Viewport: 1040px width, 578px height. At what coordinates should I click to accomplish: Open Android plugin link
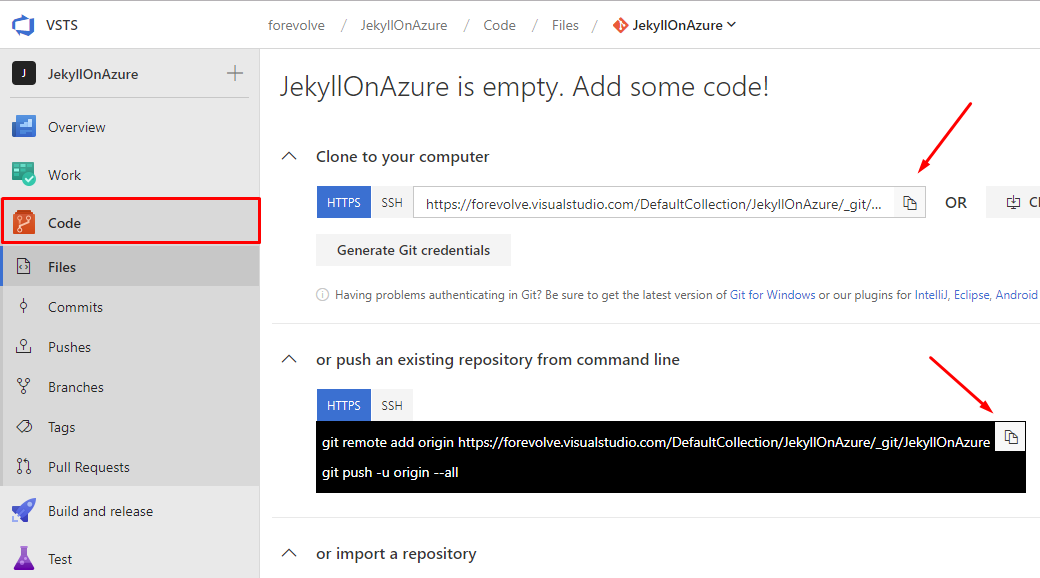pyautogui.click(x=1016, y=295)
